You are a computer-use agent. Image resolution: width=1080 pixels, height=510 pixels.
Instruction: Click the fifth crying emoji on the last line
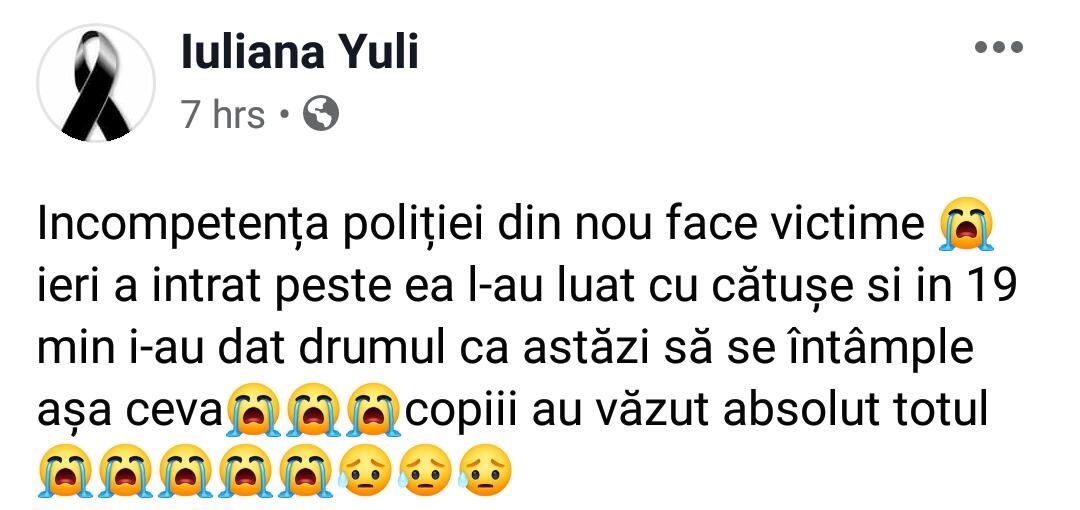[x=306, y=466]
